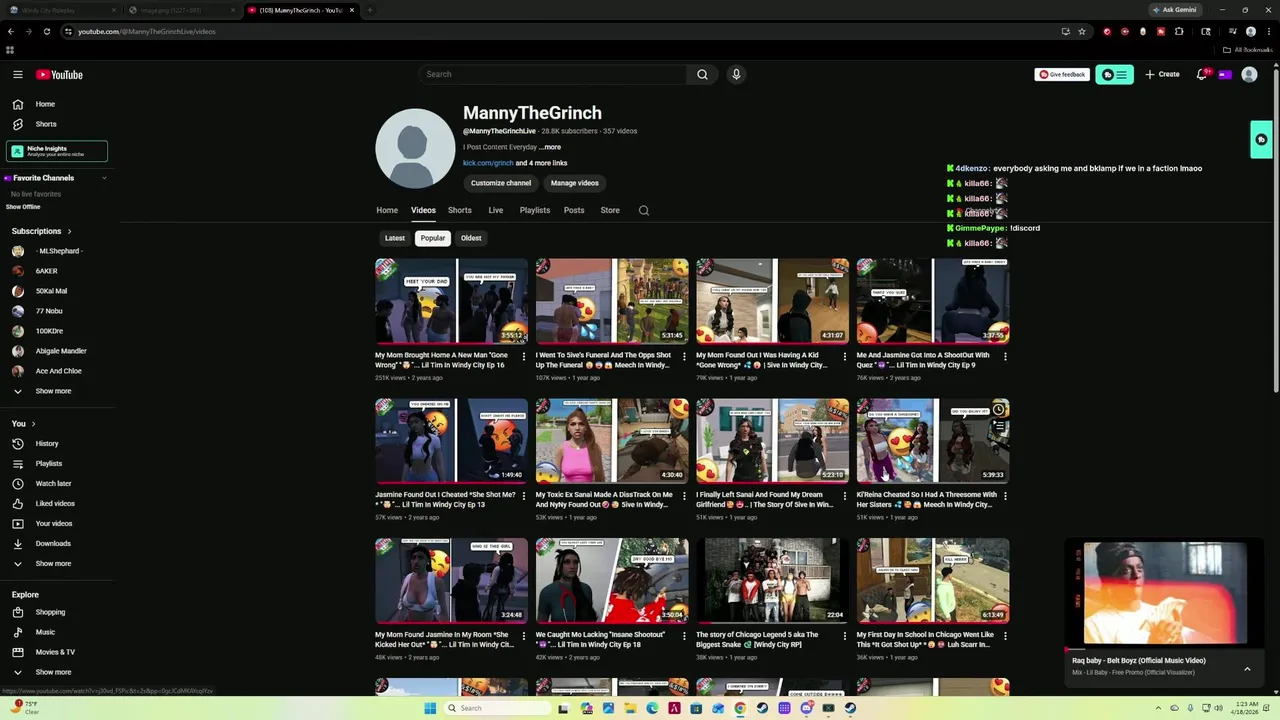This screenshot has width=1280, height=720.
Task: Open MLShephard subscription channel
Action: (x=60, y=251)
